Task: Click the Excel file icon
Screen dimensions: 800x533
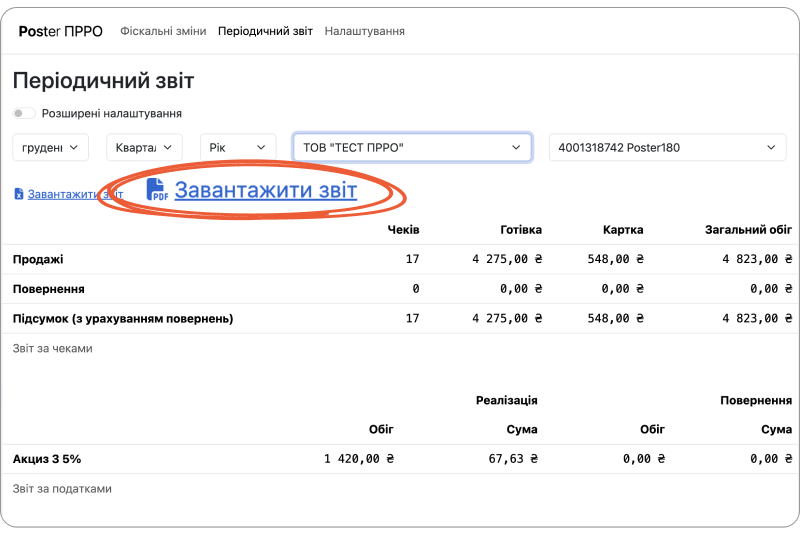Action: (x=18, y=194)
